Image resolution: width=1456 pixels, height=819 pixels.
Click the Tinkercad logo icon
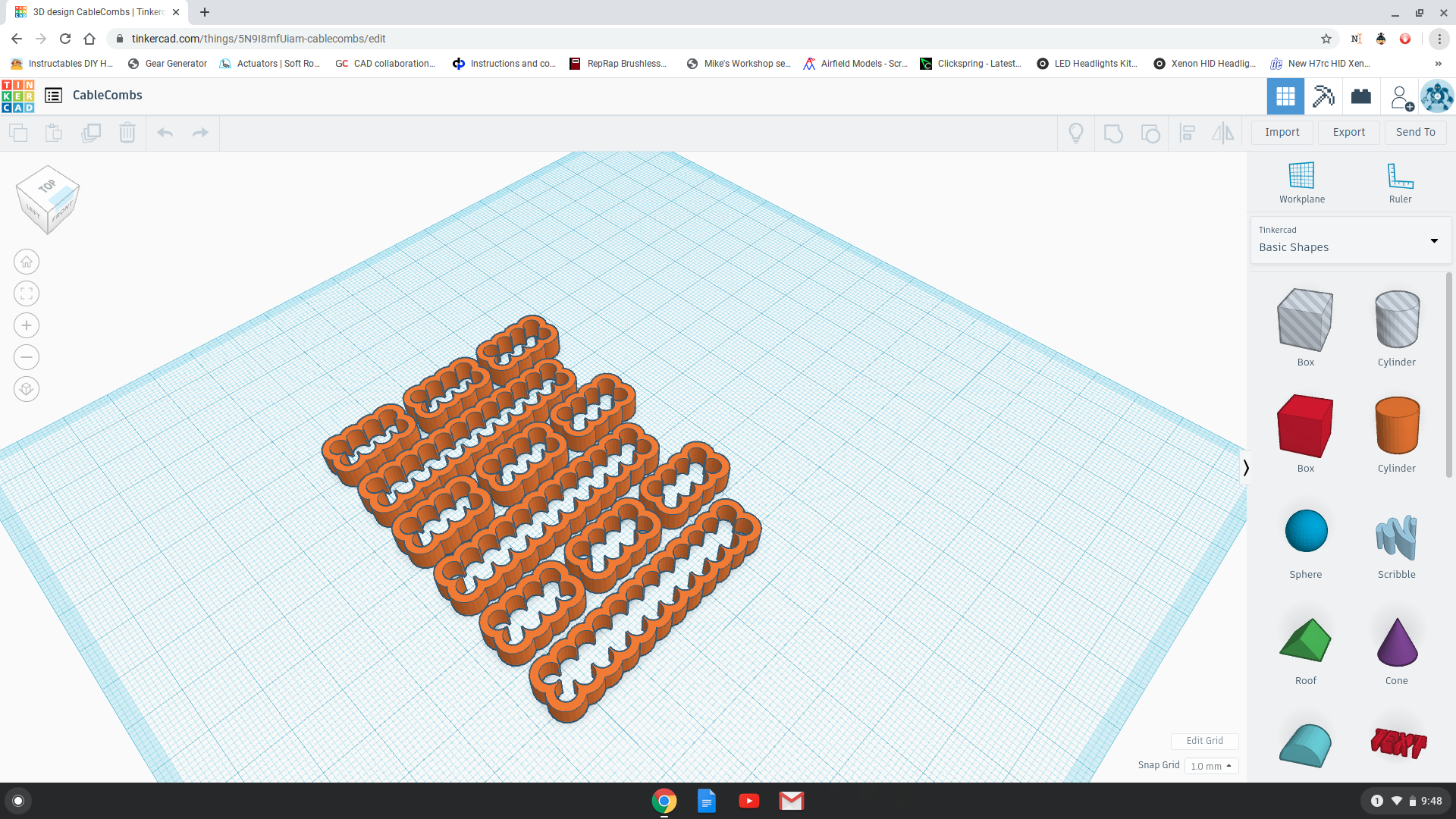[x=17, y=96]
